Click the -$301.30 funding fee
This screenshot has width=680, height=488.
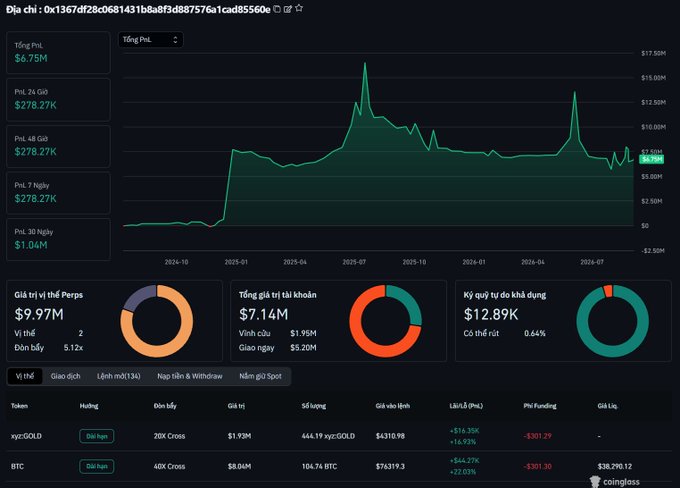[x=537, y=466]
